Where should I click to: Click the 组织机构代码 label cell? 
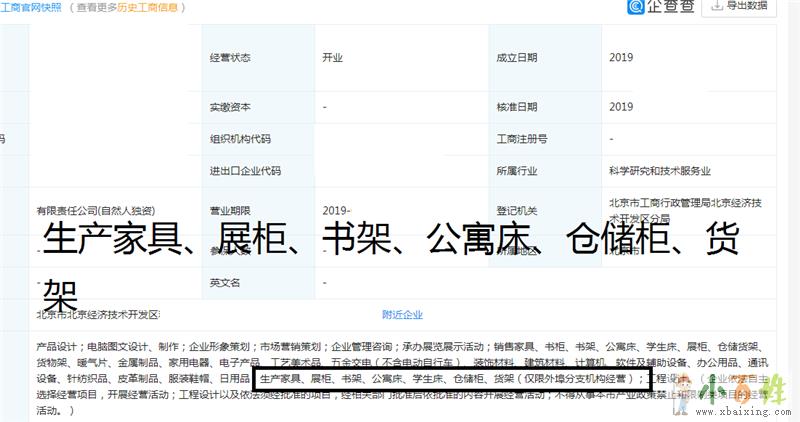coord(240,139)
